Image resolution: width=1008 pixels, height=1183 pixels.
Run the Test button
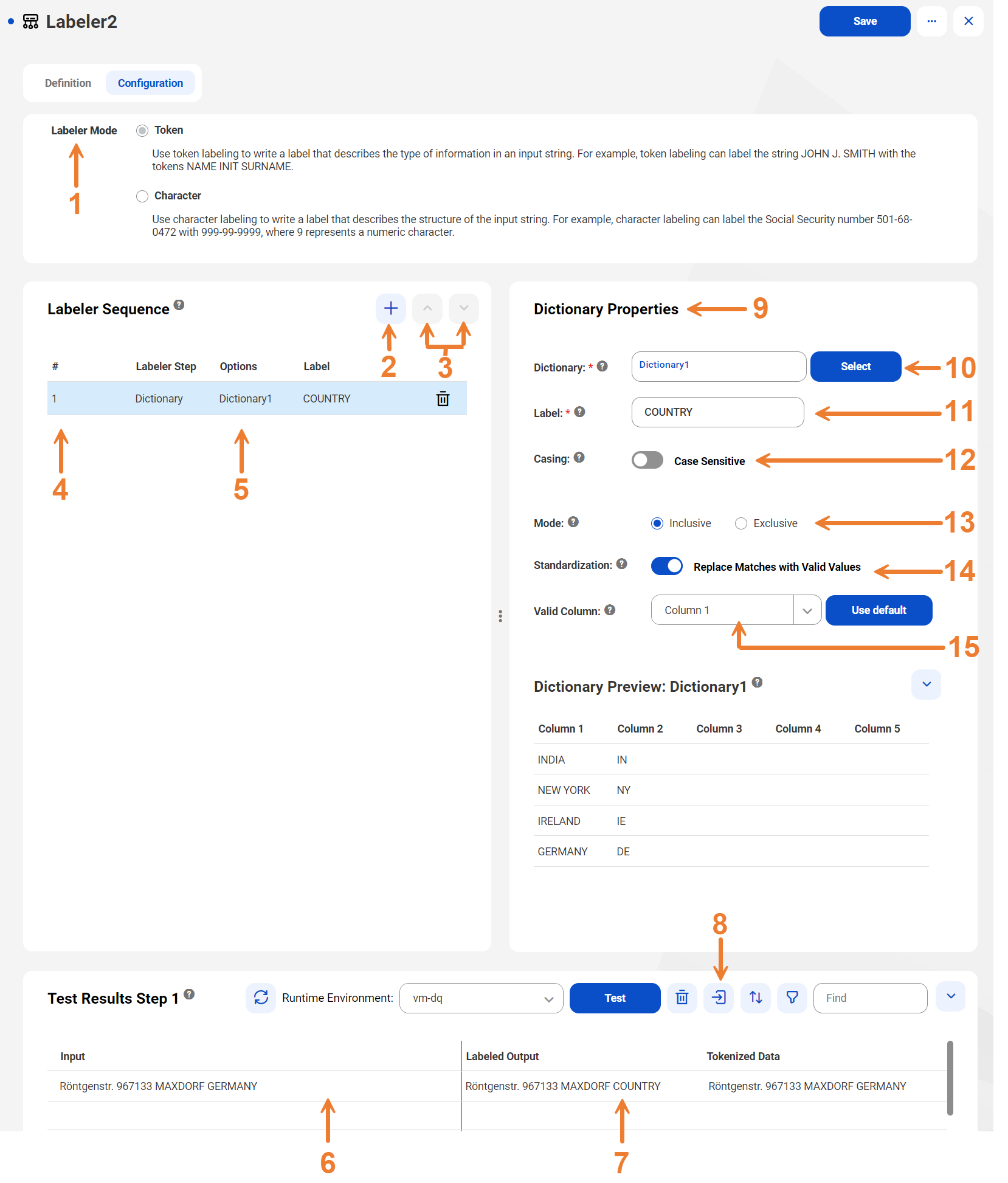(x=615, y=998)
